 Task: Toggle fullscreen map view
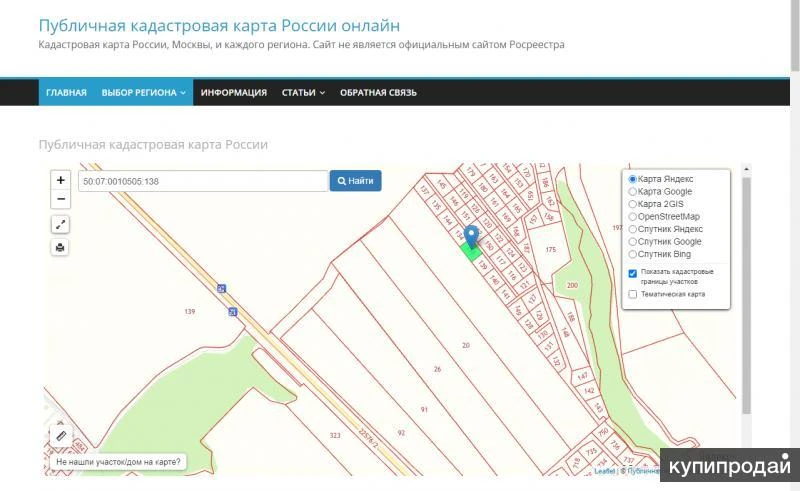[61, 225]
